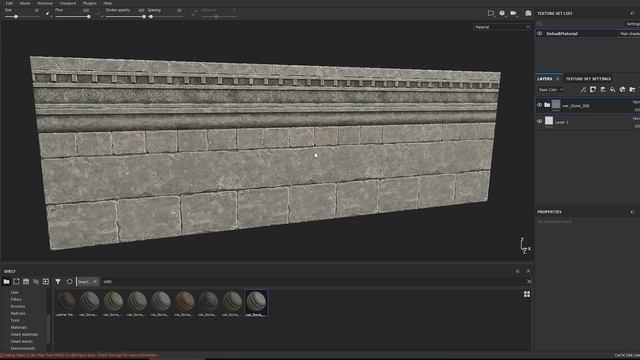Click the add mask icon in Layers
The height and width of the screenshot is (360, 640).
593,89
